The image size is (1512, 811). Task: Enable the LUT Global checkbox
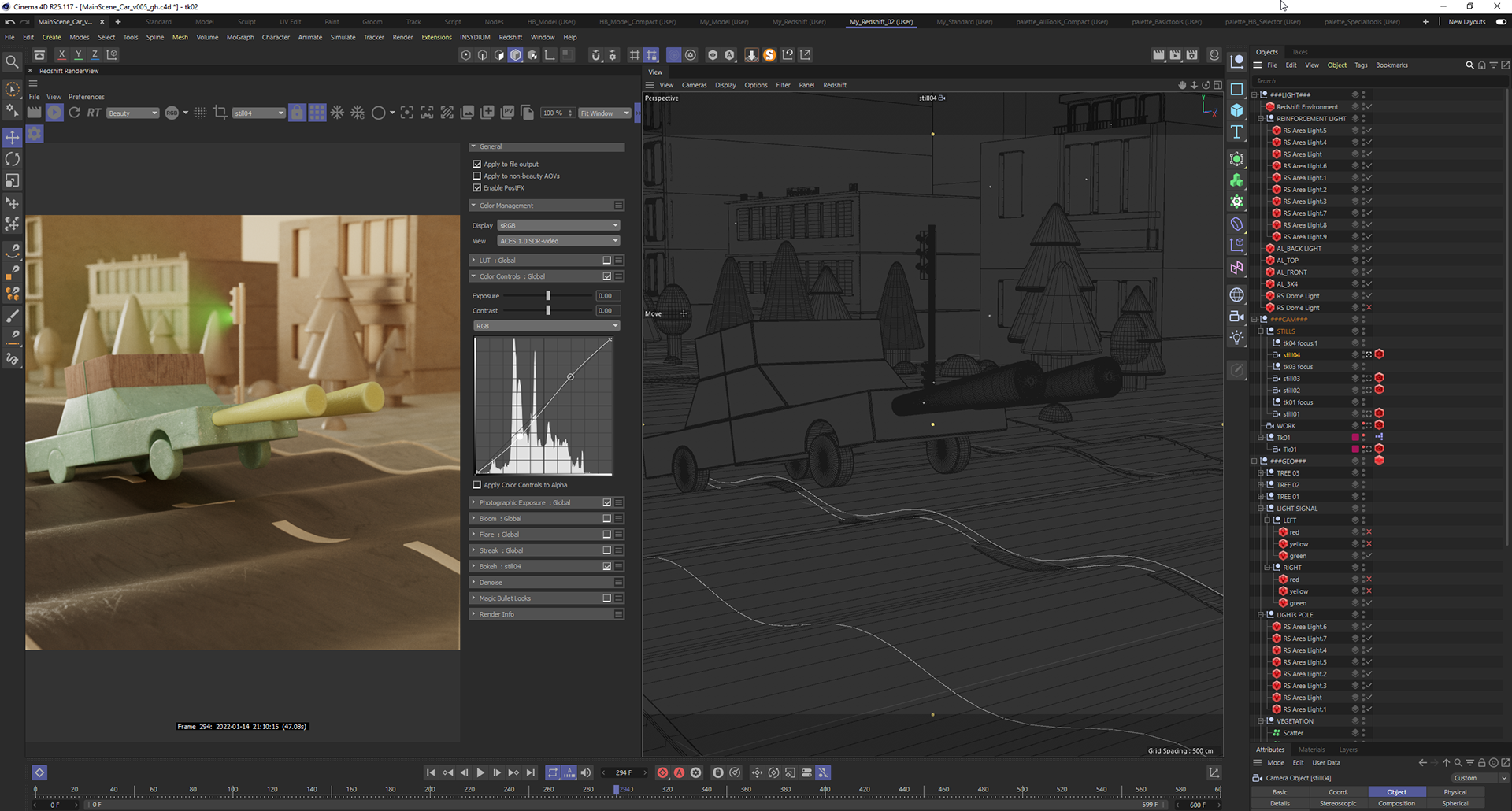pyautogui.click(x=606, y=260)
